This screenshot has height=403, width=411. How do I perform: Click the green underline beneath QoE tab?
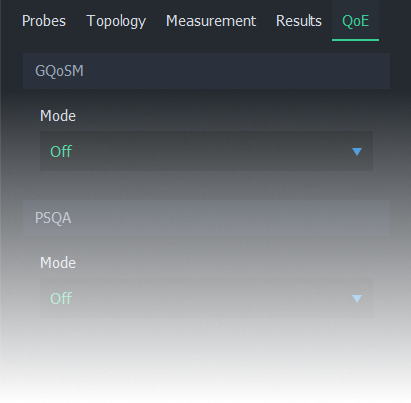pos(355,40)
